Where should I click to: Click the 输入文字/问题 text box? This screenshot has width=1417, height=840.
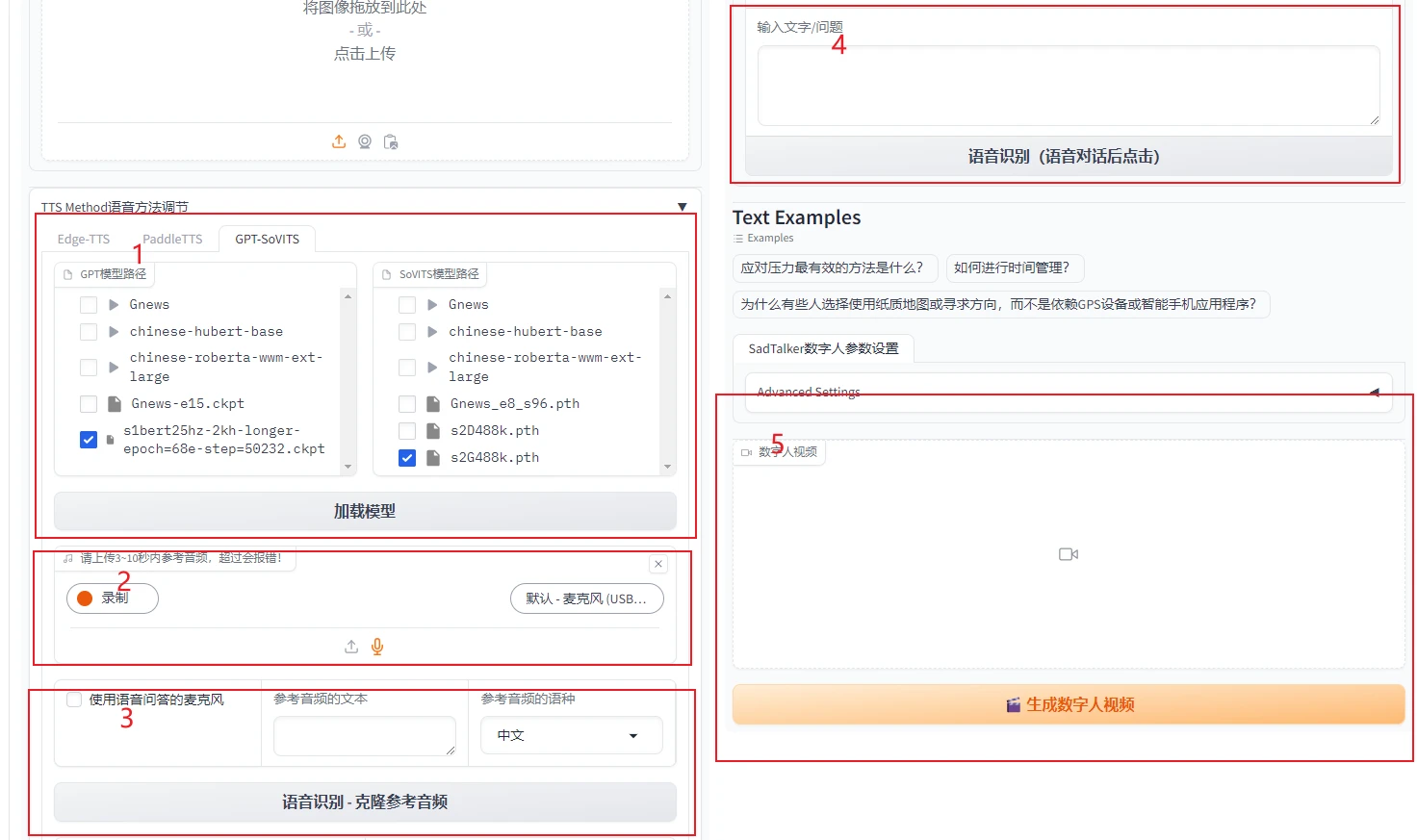pyautogui.click(x=1069, y=86)
